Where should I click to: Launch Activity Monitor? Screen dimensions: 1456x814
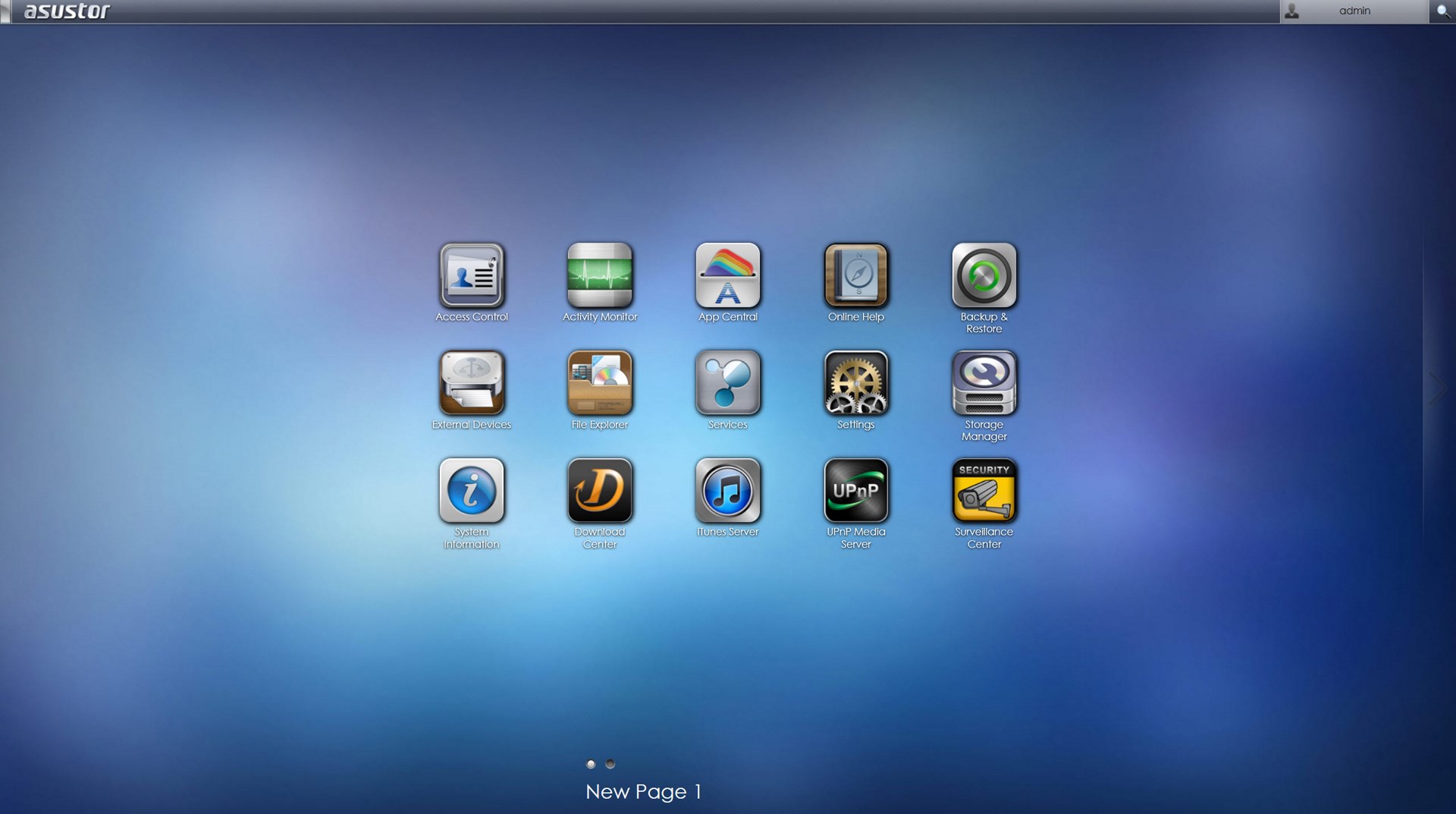coord(599,275)
